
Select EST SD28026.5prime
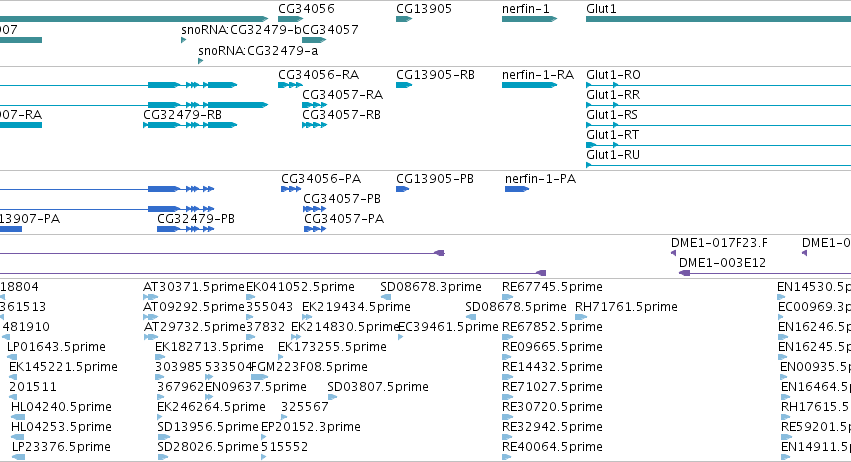(x=208, y=448)
